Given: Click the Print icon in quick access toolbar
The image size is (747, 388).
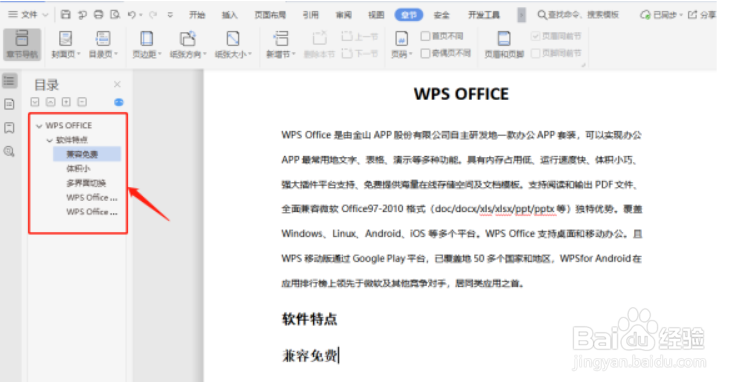Looking at the screenshot, I should 99,15.
